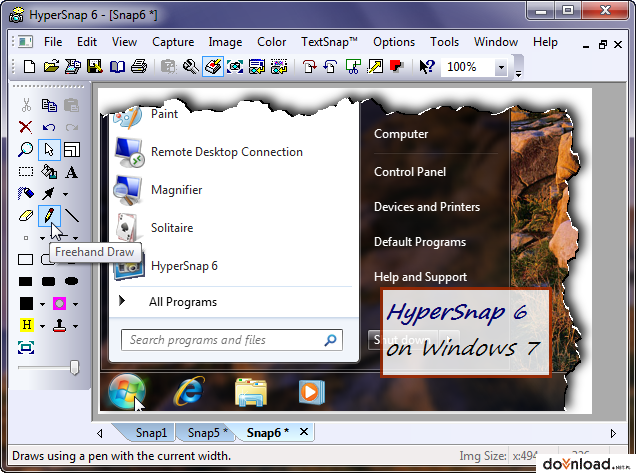
Task: Select the Eraser tool
Action: 26,215
